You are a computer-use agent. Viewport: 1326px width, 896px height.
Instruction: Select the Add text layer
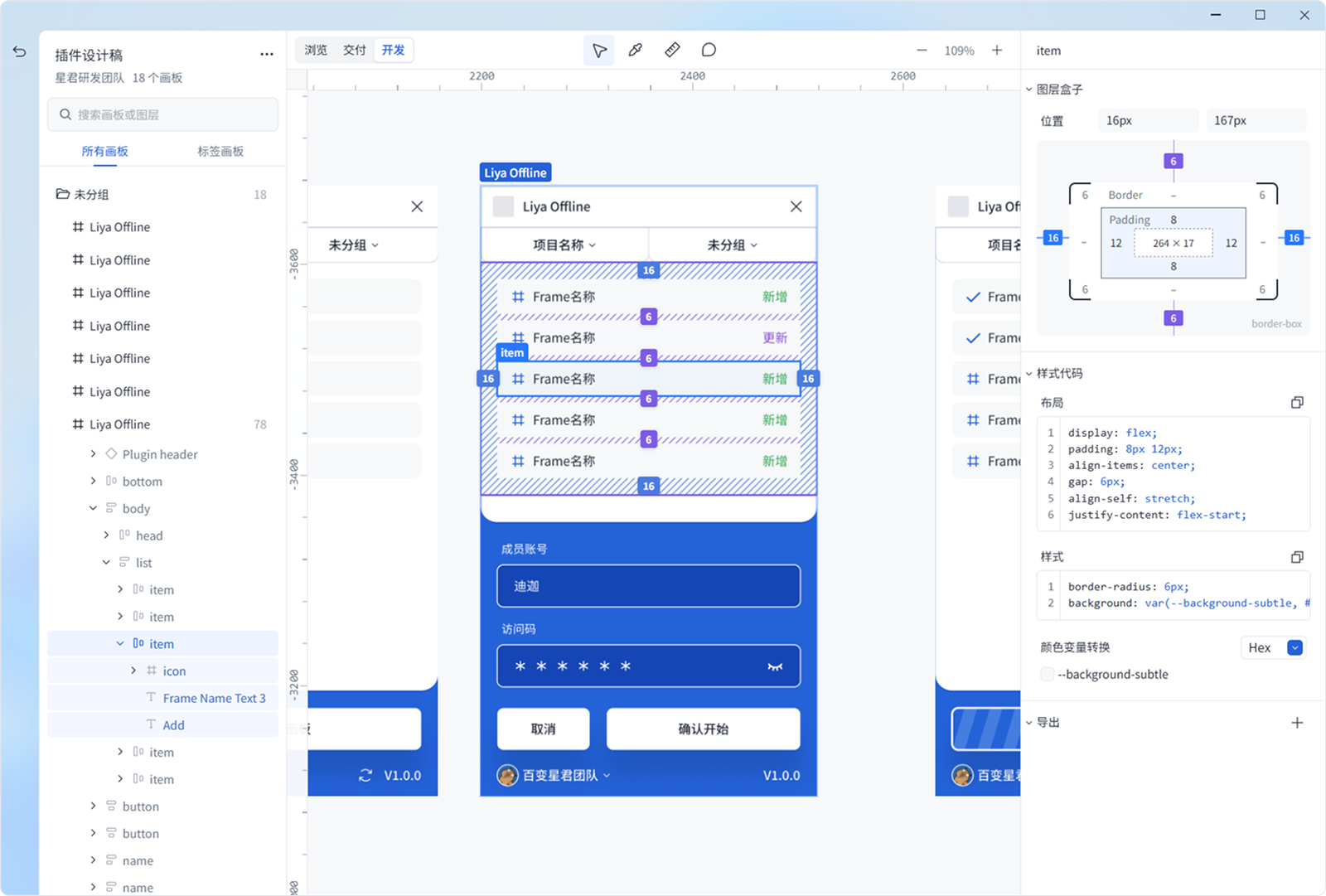click(162, 725)
